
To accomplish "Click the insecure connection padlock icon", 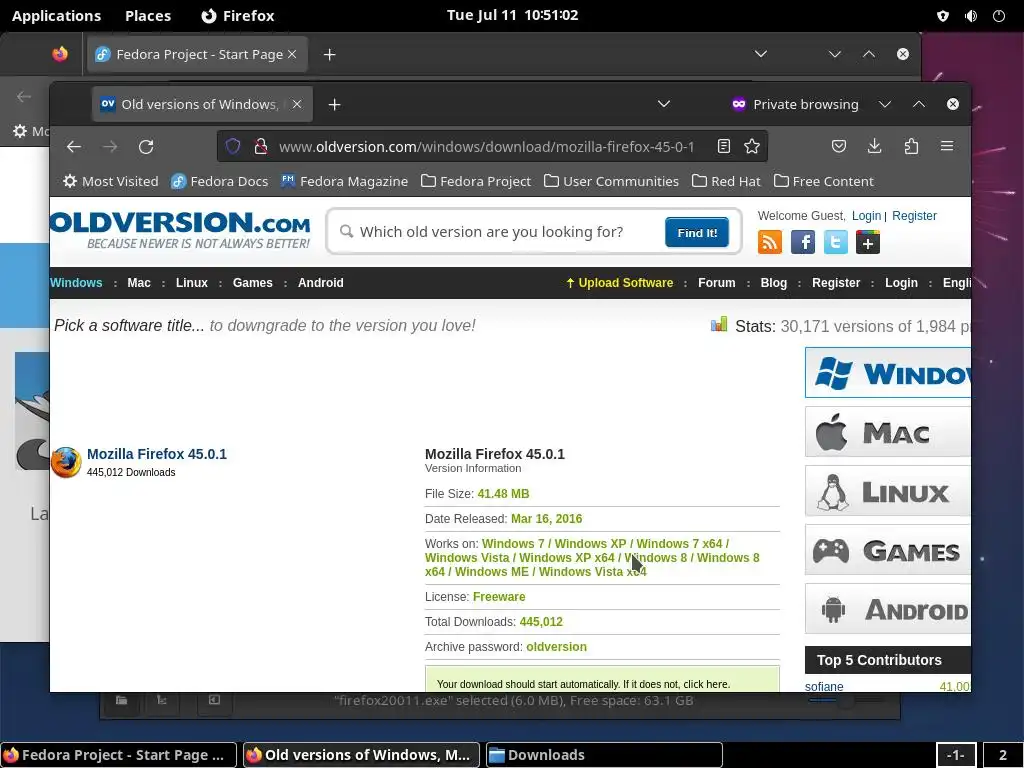I will [261, 146].
